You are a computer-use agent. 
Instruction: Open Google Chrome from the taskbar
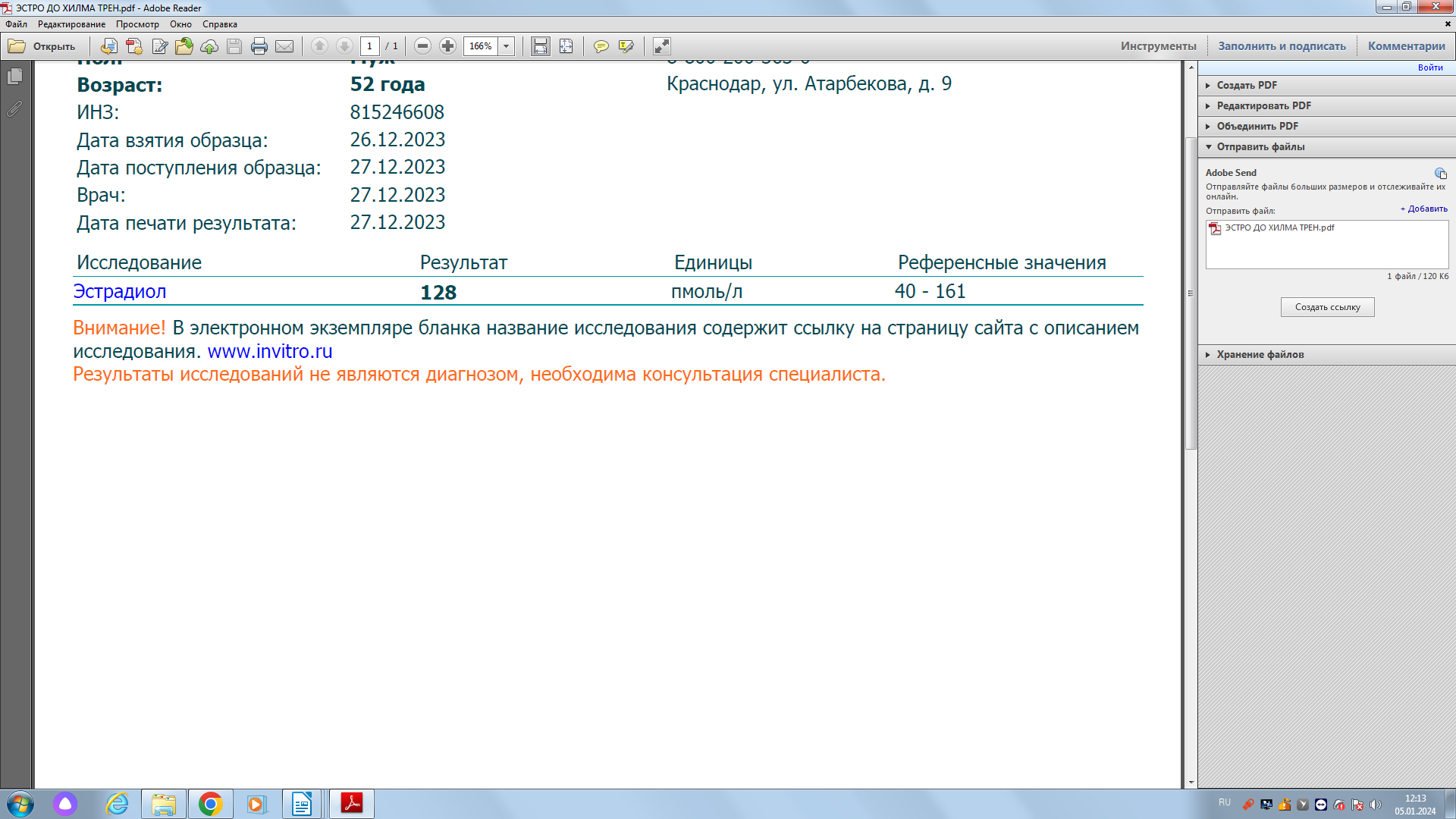tap(210, 804)
